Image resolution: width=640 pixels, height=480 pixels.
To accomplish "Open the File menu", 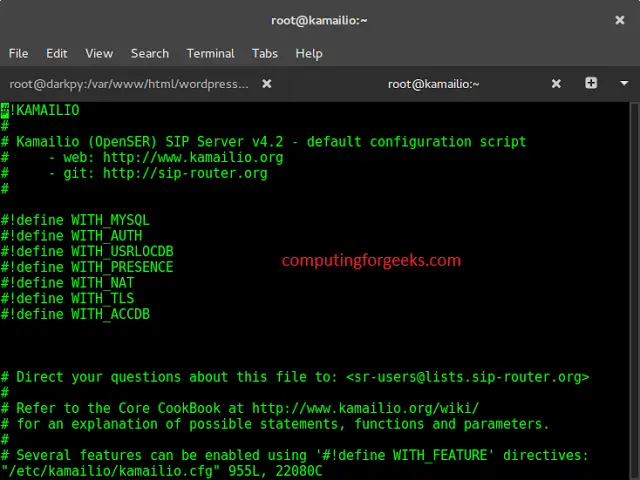I will (18, 53).
